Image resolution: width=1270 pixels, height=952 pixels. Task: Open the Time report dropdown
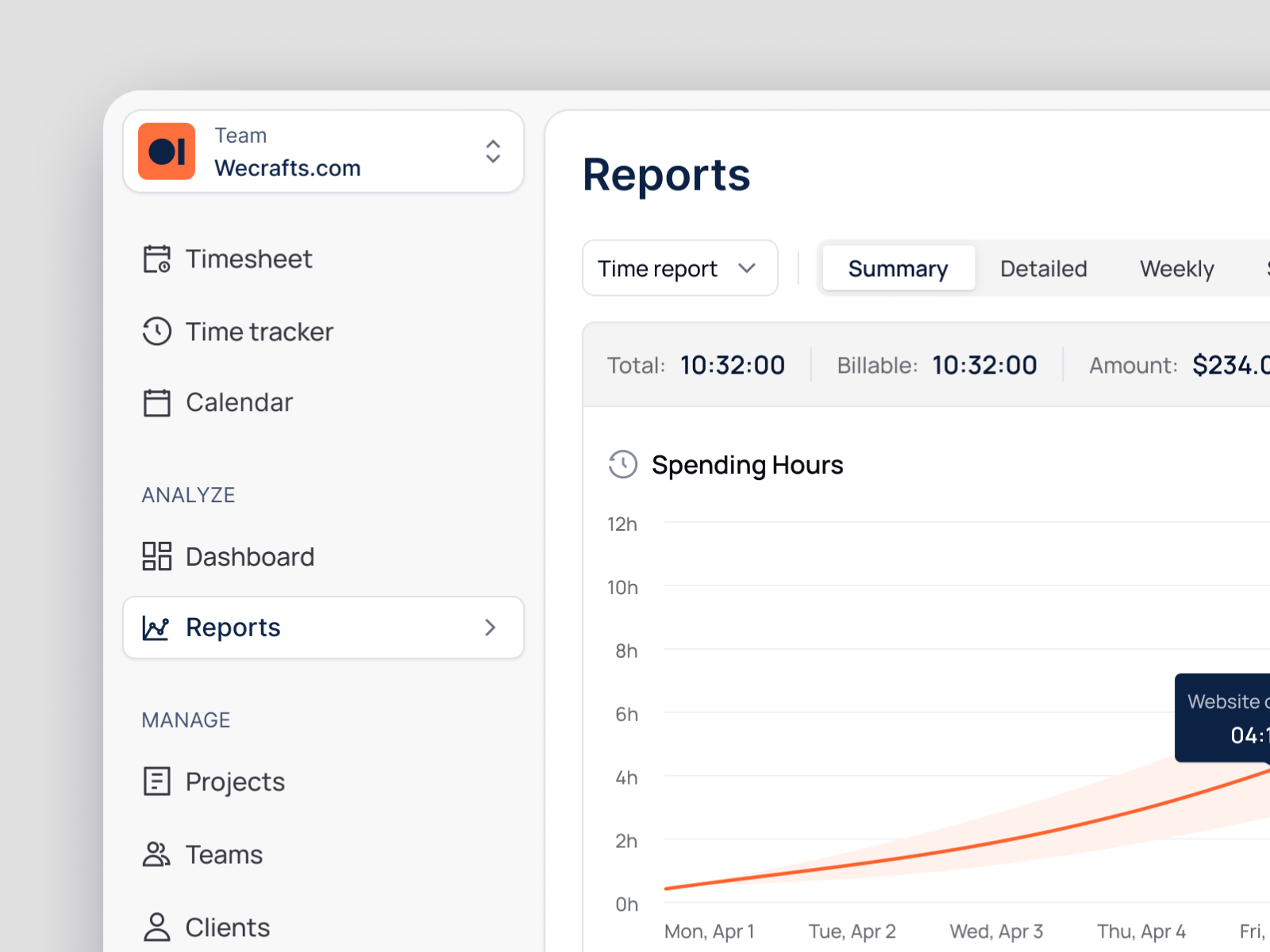(679, 268)
